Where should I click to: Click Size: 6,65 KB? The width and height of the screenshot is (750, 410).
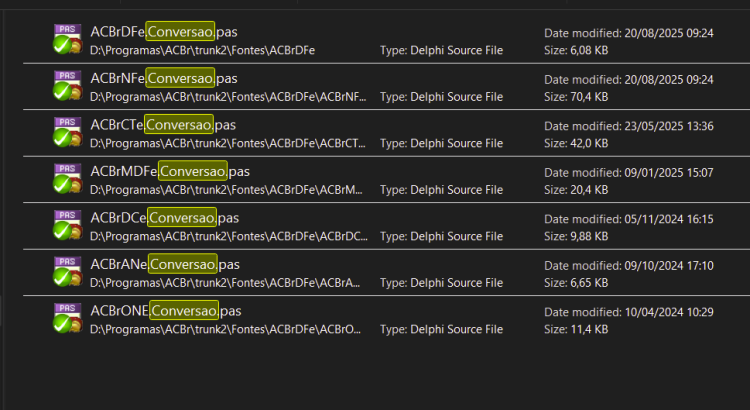pyautogui.click(x=576, y=282)
